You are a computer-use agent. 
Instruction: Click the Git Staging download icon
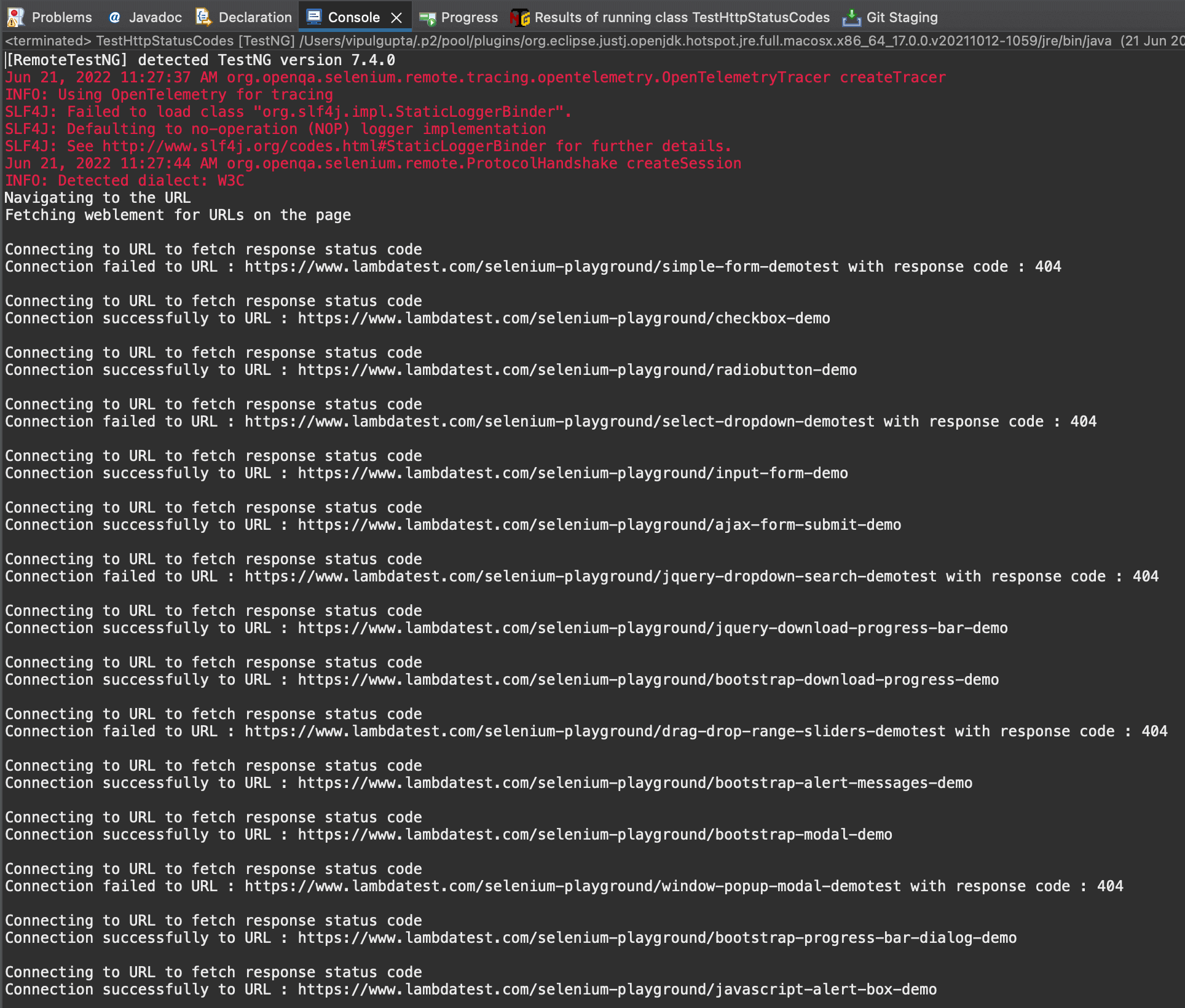pos(851,17)
